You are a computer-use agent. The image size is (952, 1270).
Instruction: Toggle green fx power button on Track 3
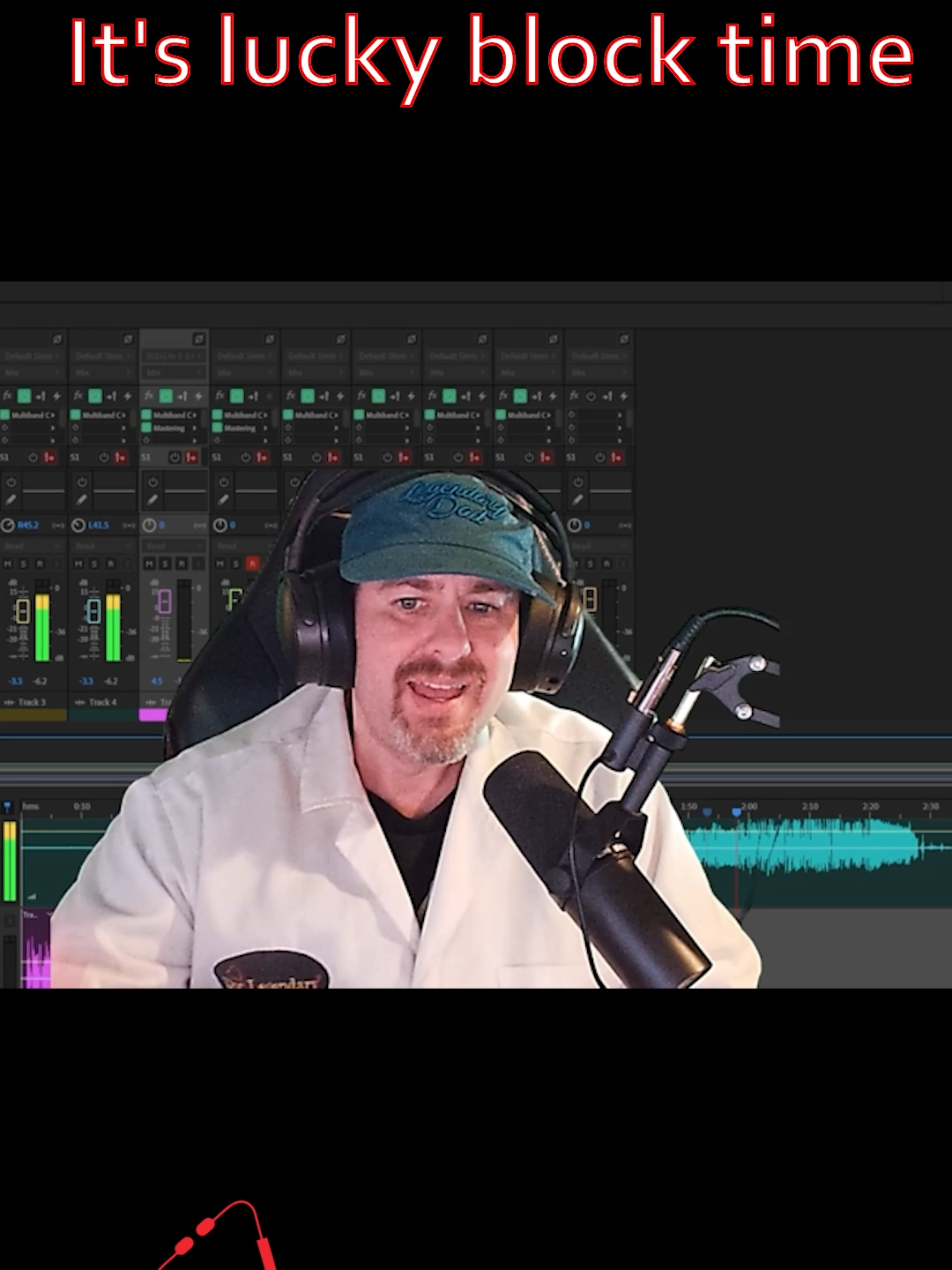[x=25, y=396]
